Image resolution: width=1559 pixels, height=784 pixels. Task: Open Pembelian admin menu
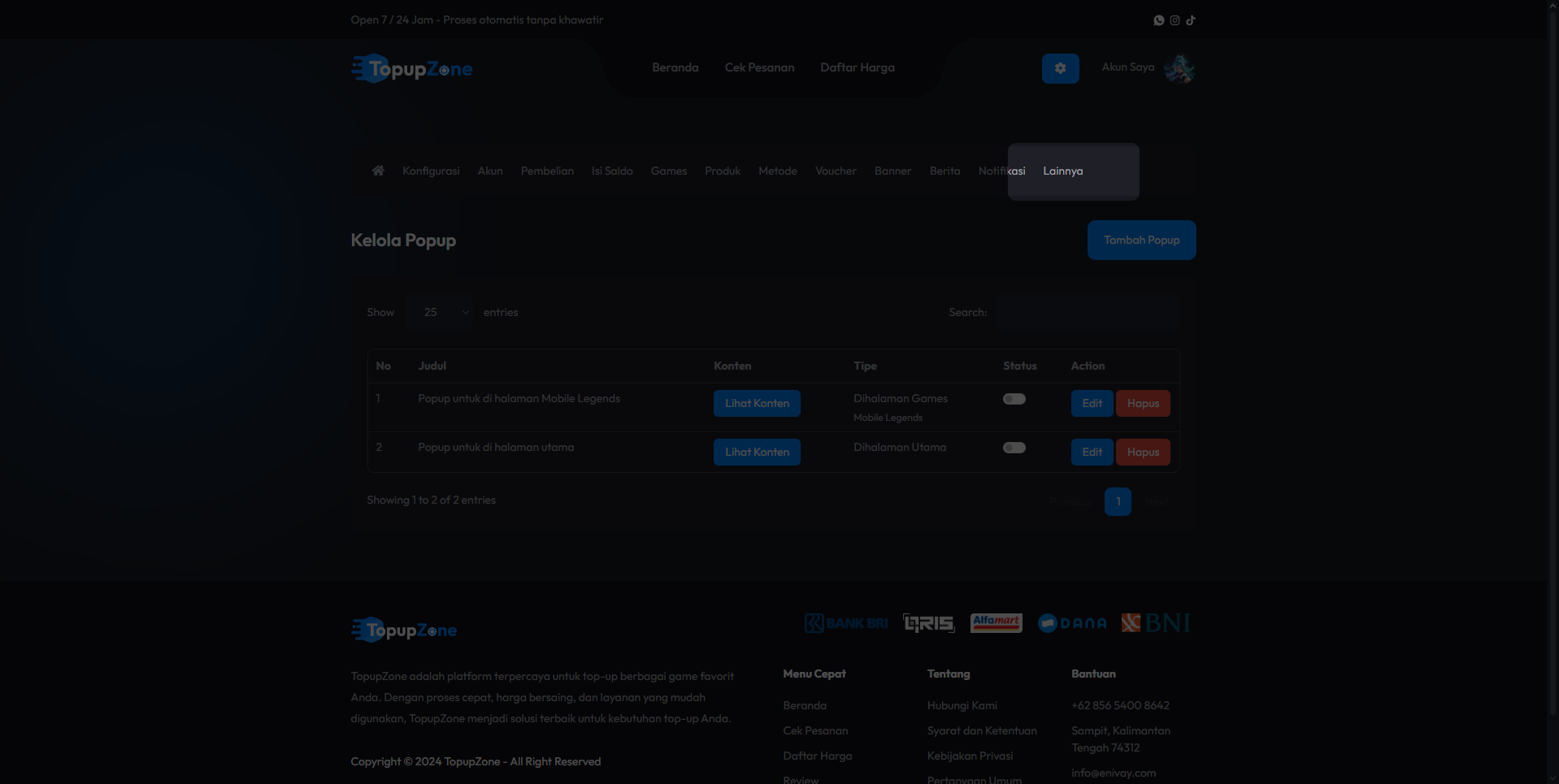click(x=547, y=171)
